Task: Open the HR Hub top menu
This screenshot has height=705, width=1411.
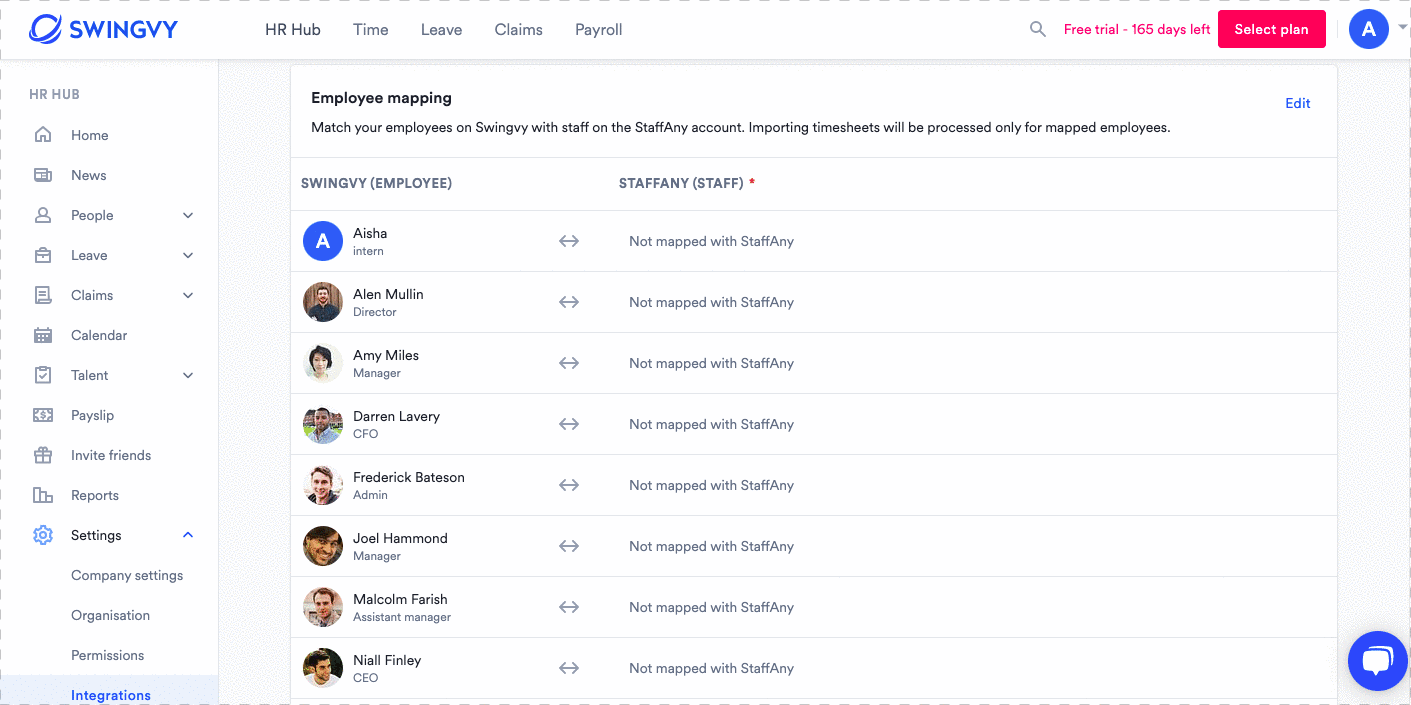Action: tap(293, 29)
